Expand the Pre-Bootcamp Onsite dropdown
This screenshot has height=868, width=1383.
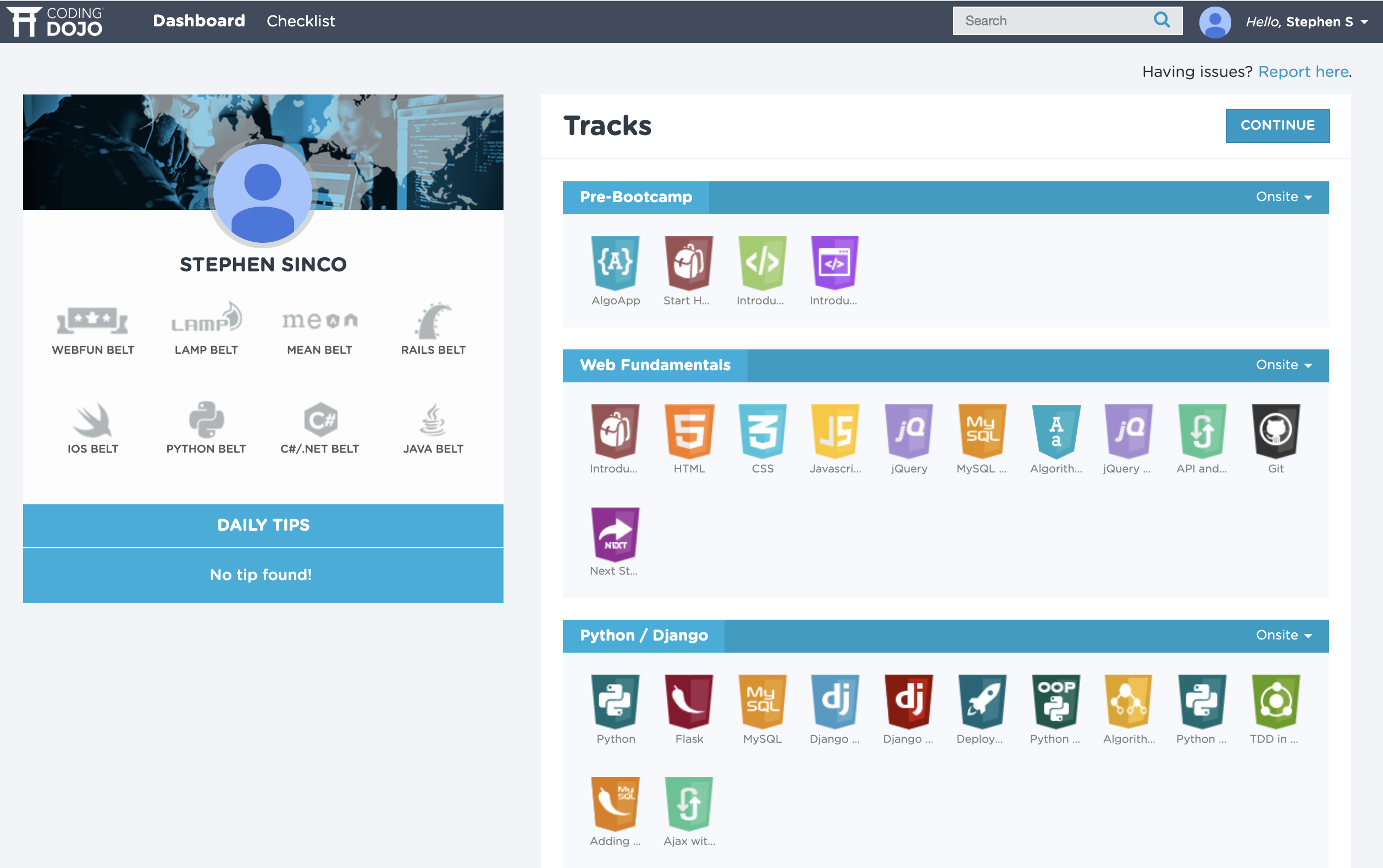click(x=1284, y=197)
